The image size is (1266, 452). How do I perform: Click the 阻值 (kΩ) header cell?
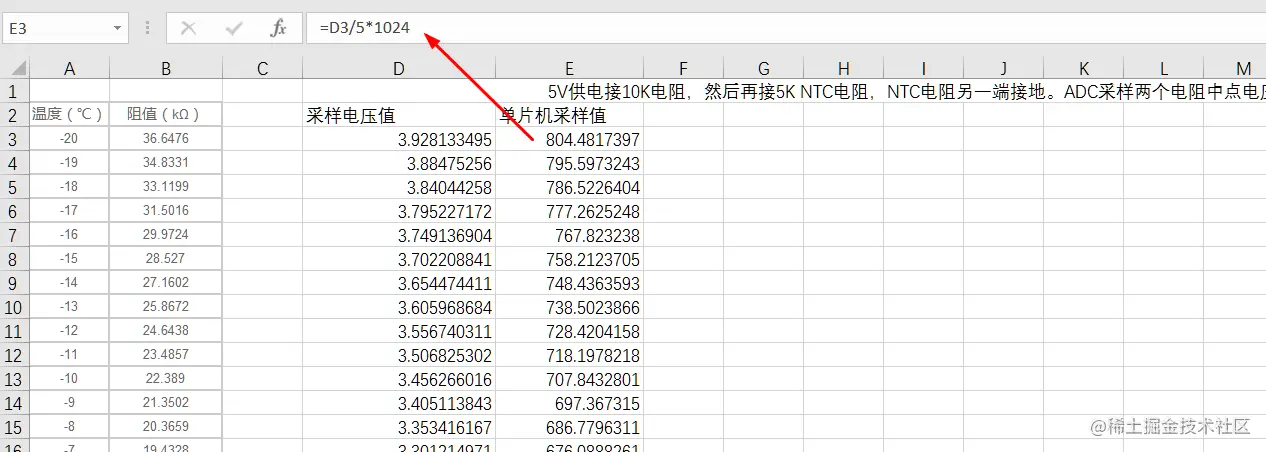pyautogui.click(x=166, y=115)
